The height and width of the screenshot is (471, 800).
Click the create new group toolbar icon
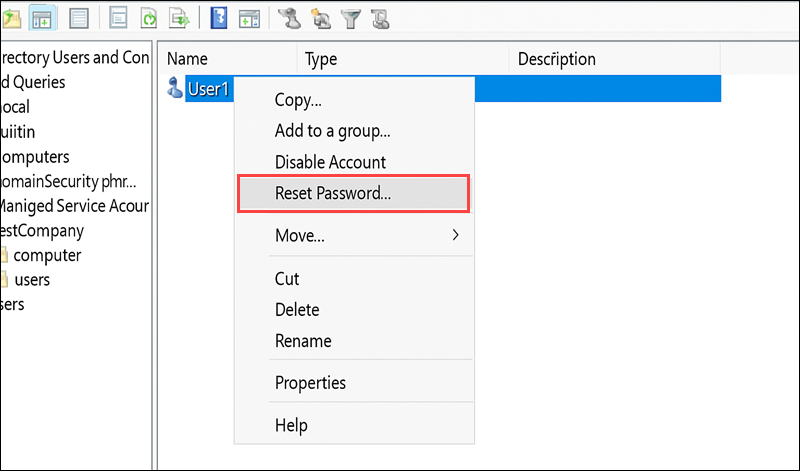pos(321,19)
